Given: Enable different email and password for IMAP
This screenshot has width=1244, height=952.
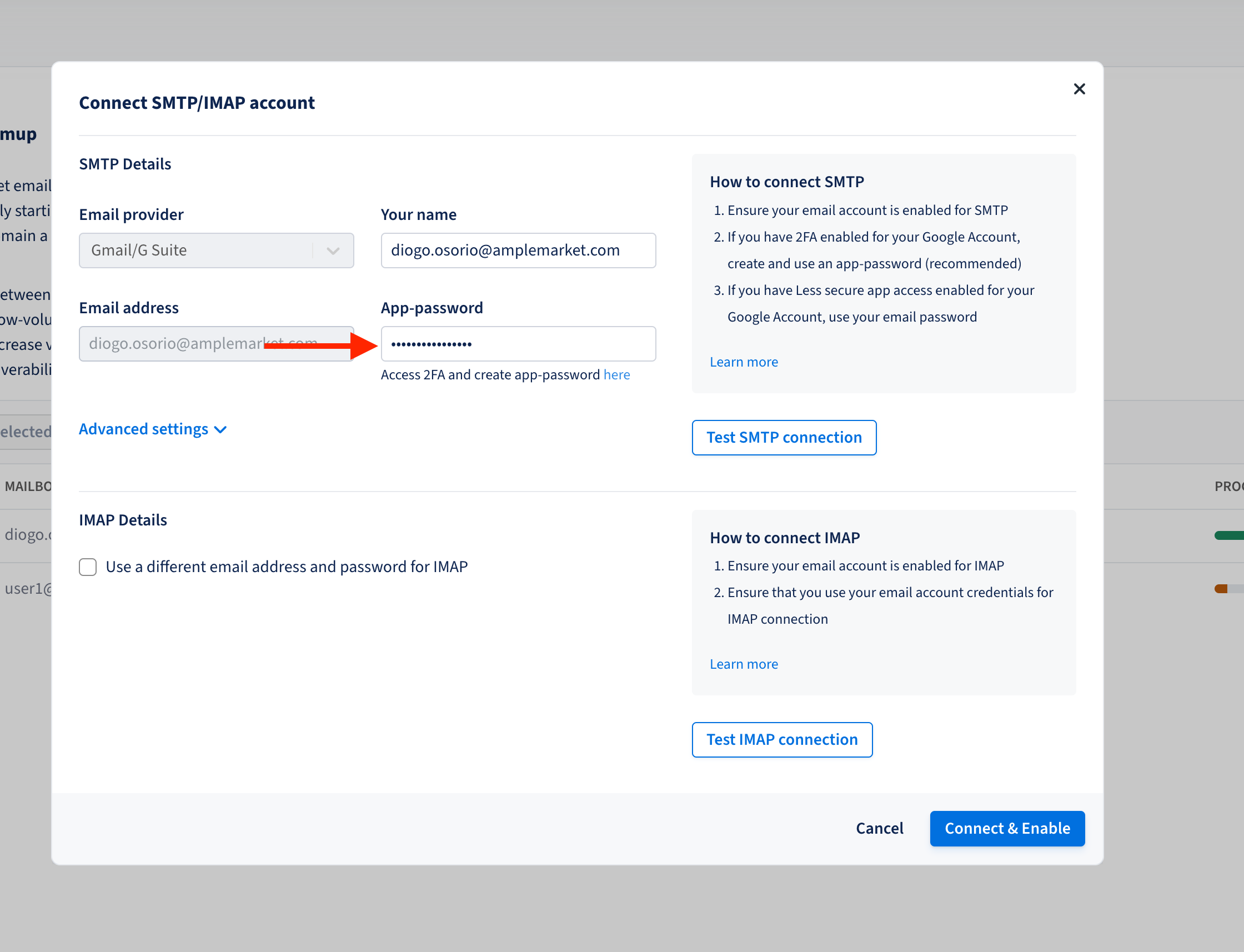Looking at the screenshot, I should coord(88,567).
